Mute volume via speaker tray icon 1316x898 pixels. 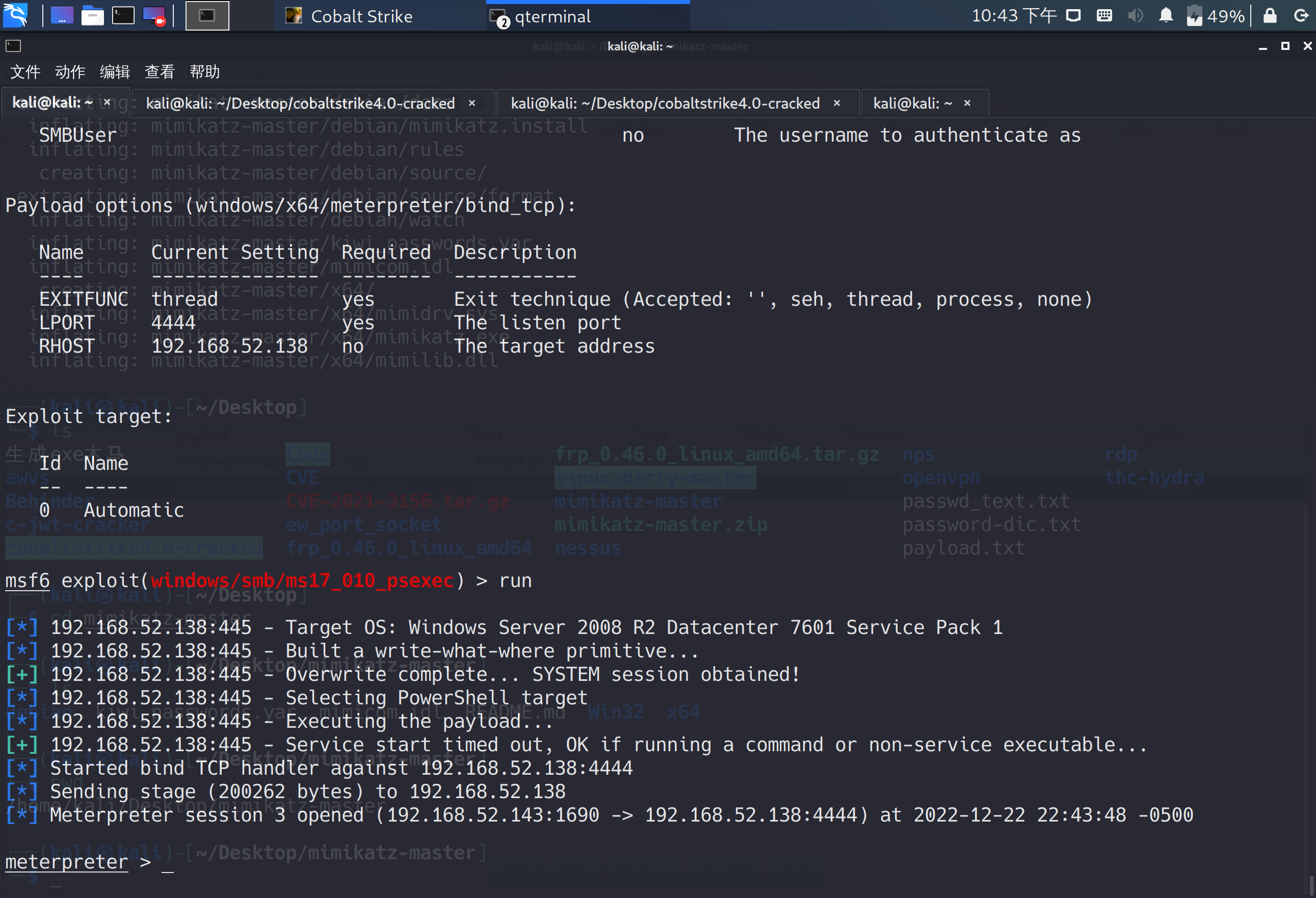pyautogui.click(x=1135, y=16)
